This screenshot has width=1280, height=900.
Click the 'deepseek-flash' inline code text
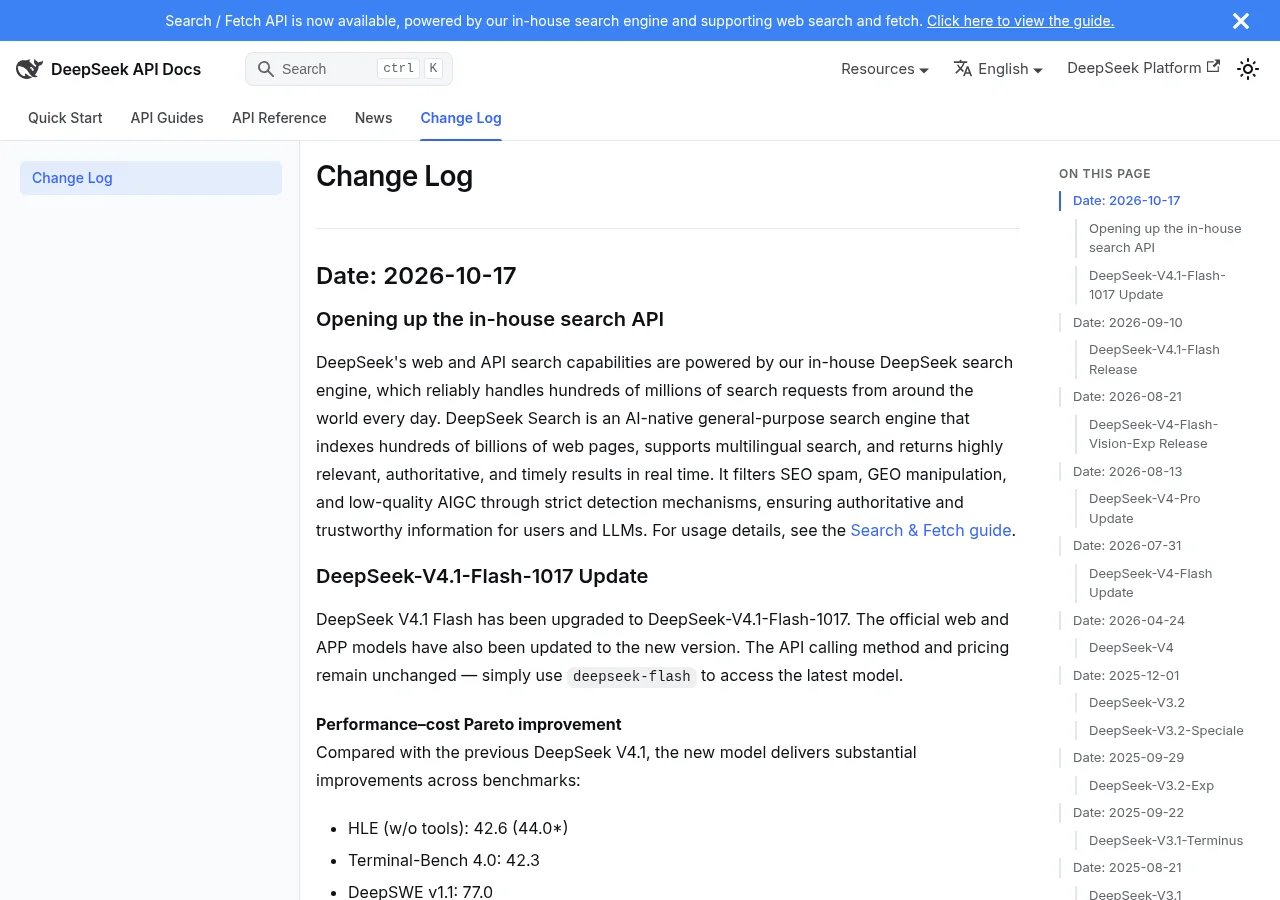[632, 676]
